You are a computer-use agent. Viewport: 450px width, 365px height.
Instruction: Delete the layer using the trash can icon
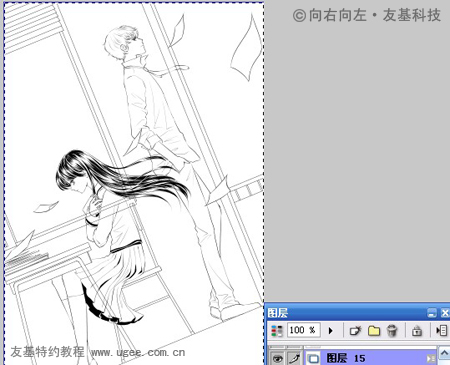pos(392,331)
